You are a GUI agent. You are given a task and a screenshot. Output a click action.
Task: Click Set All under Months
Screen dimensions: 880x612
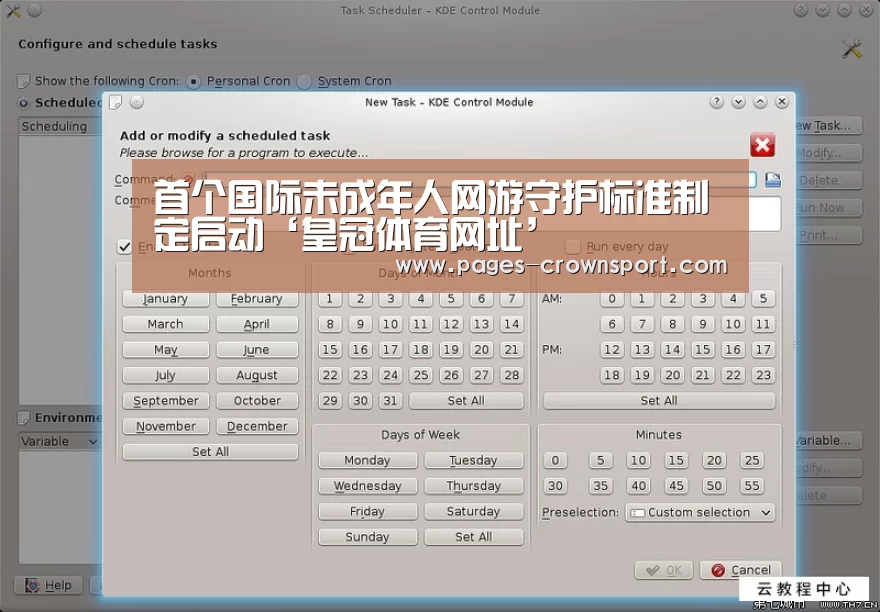click(210, 452)
